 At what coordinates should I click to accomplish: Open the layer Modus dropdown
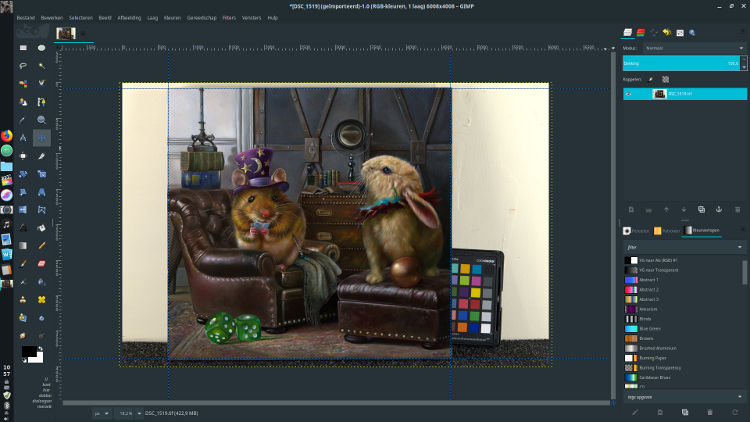tap(694, 48)
